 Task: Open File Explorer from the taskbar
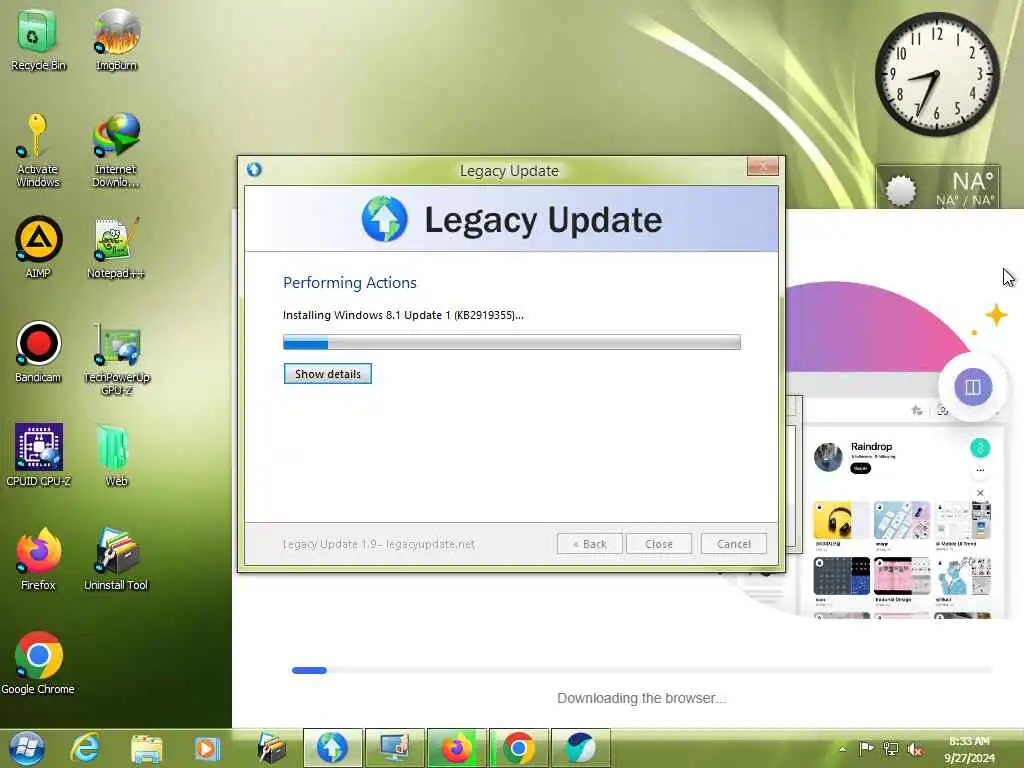[146, 748]
